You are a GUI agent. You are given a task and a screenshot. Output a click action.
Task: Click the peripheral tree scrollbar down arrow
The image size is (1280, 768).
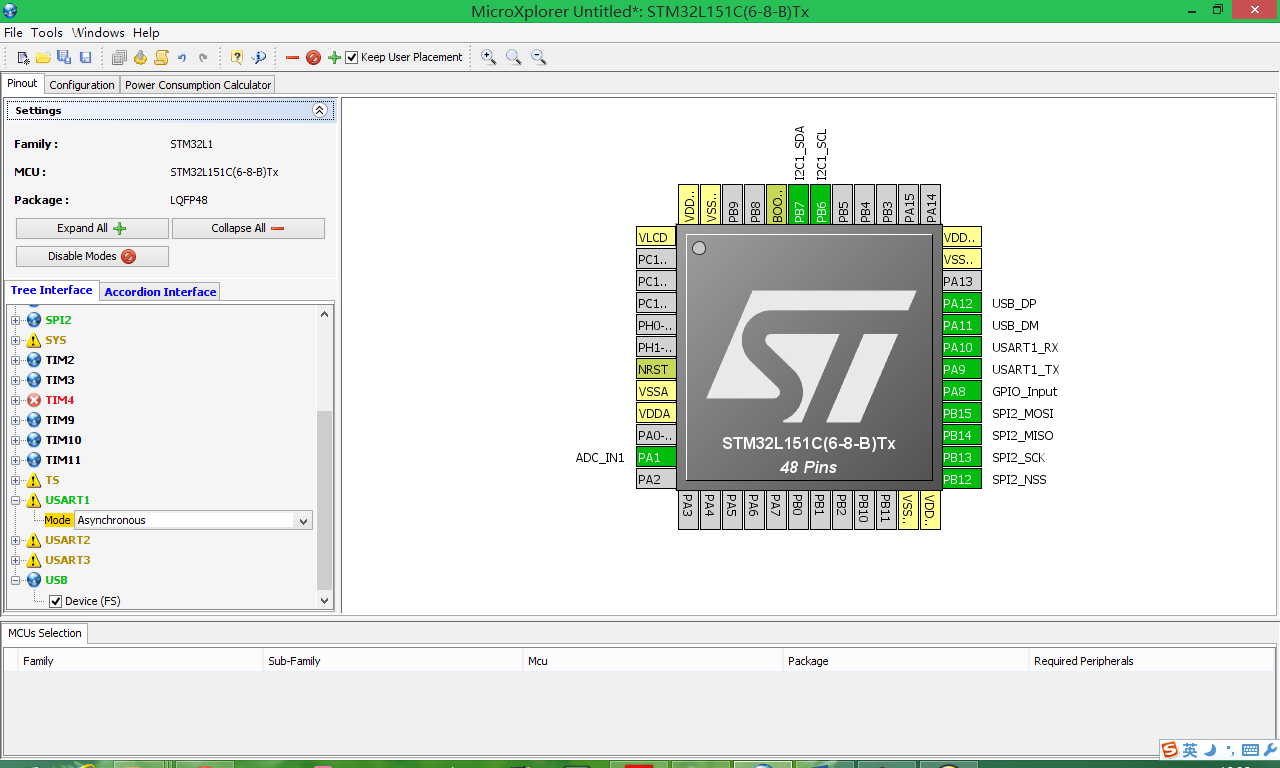coord(324,600)
